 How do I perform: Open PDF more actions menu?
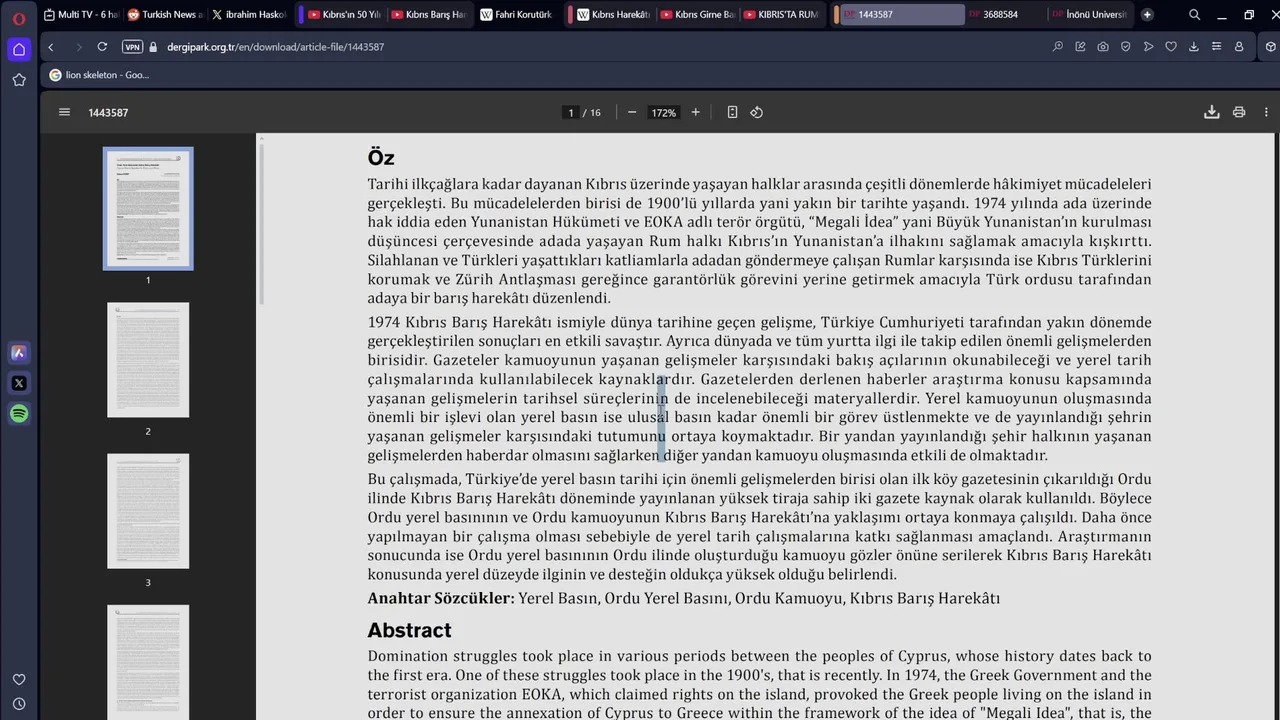tap(1266, 112)
